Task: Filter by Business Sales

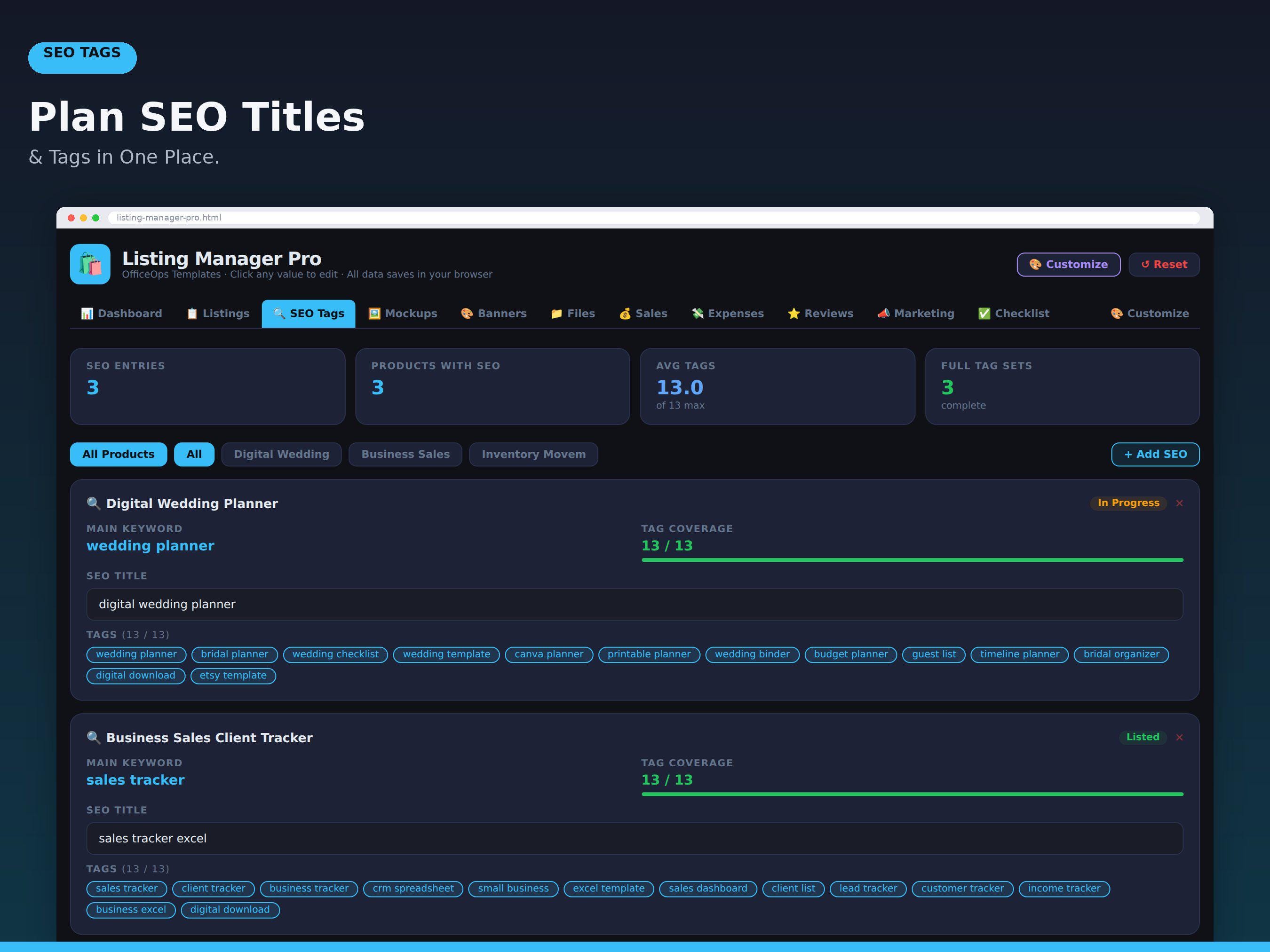Action: tap(405, 455)
